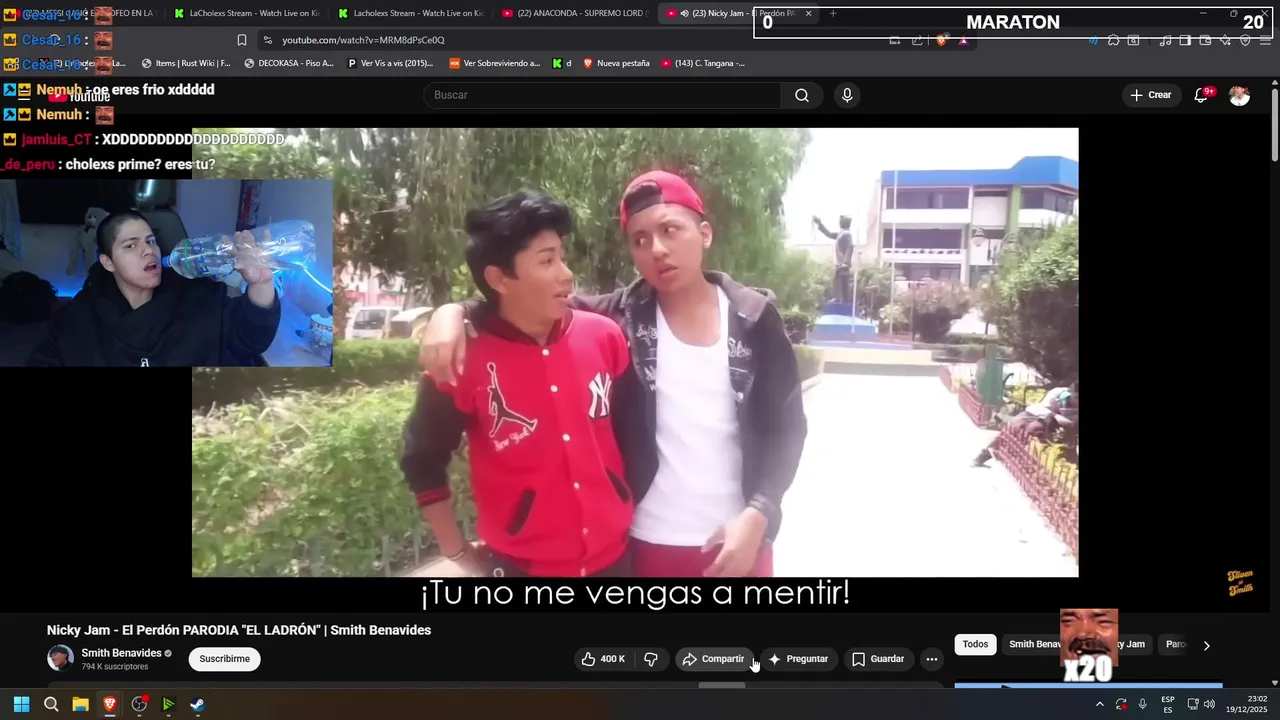Click the page vertical scrollbar thumb

1274,125
